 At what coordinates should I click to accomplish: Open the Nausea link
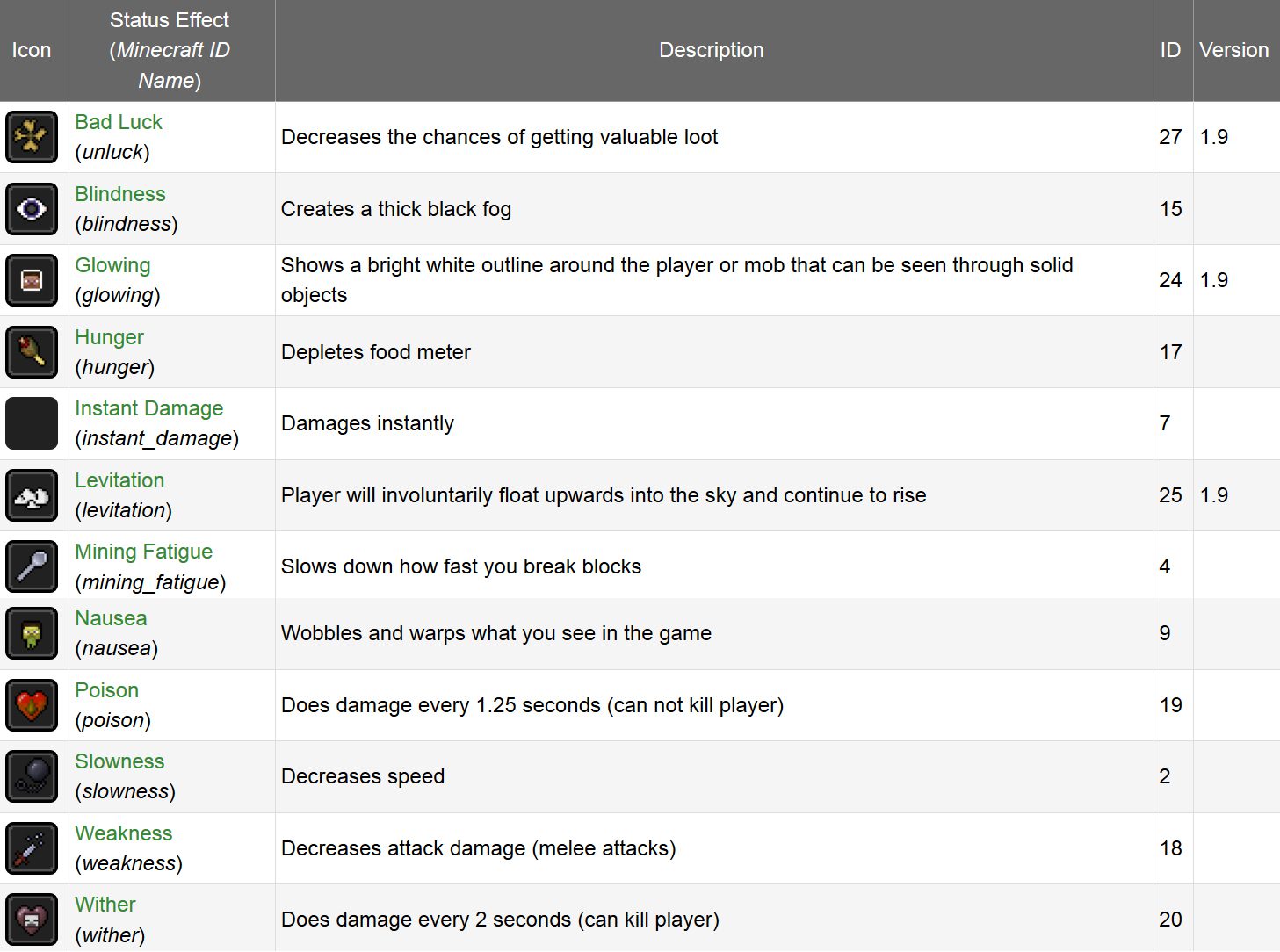click(111, 618)
